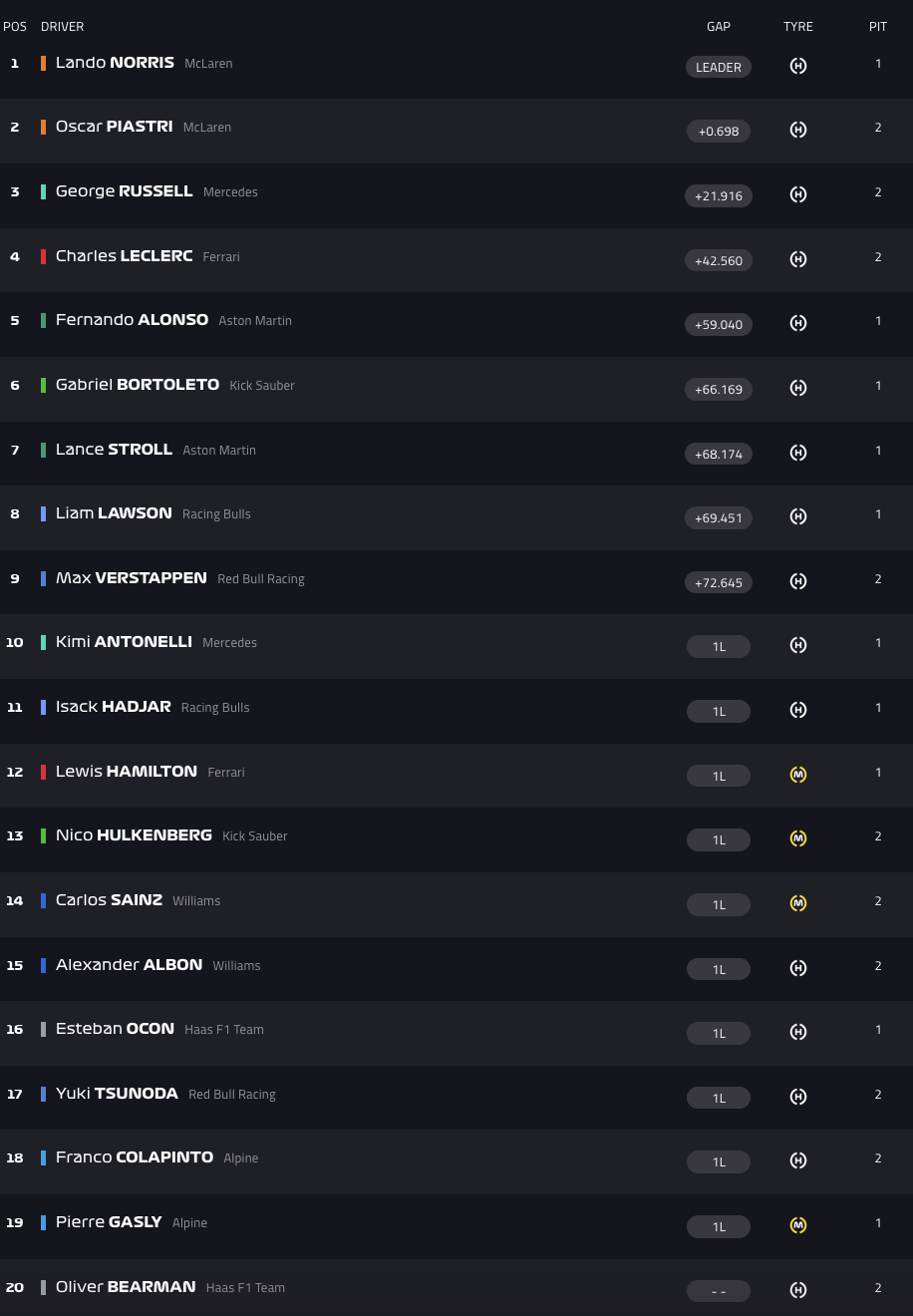Click Lando Norris's hard tyre icon
Viewport: 913px width, 1316px height.
798,66
